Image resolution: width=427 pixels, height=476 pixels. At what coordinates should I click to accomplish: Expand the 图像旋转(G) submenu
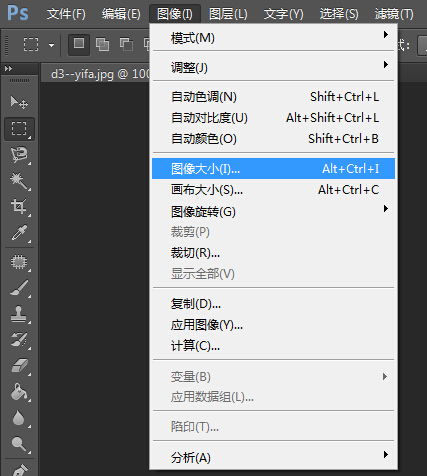273,211
